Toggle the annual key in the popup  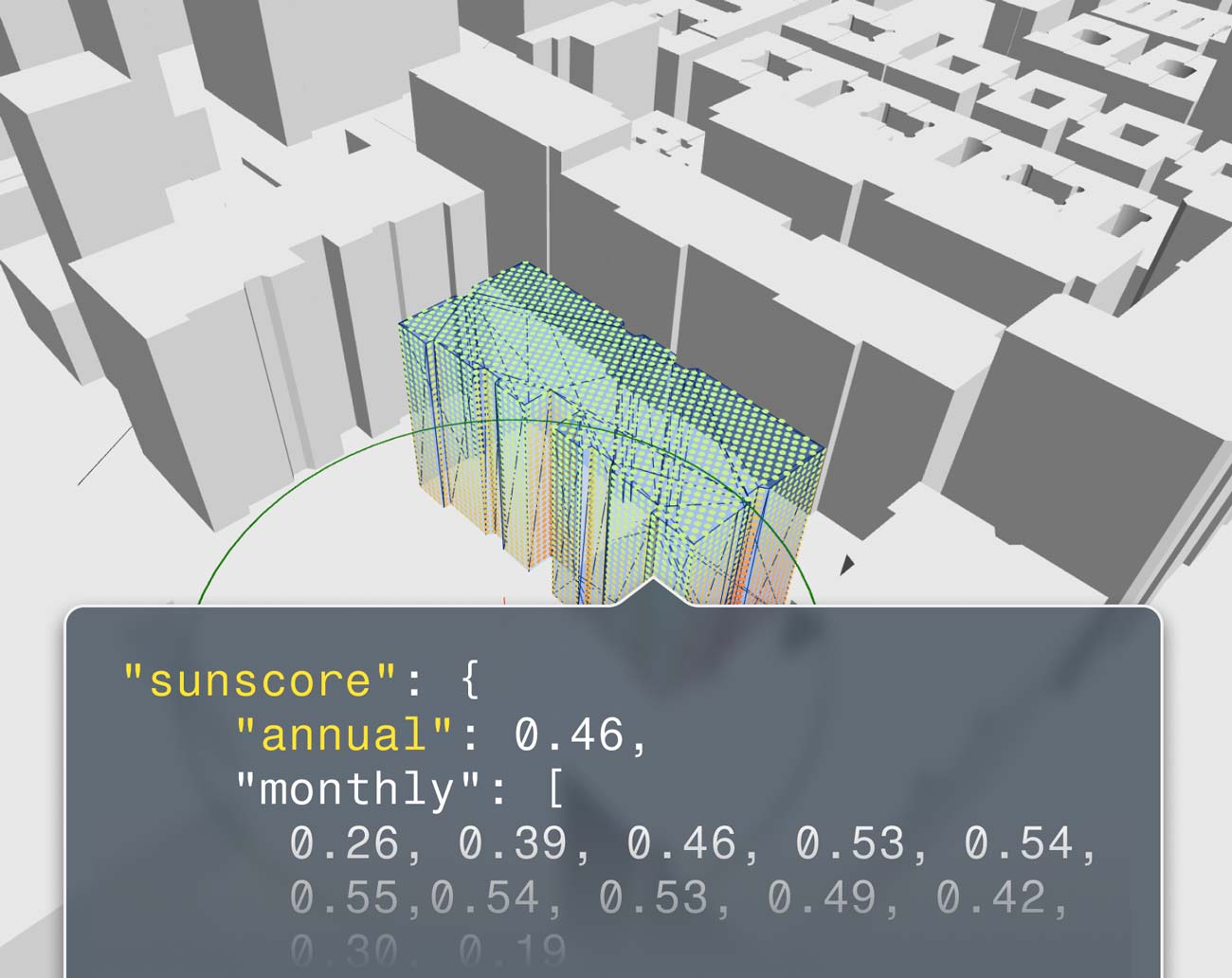pyautogui.click(x=327, y=736)
